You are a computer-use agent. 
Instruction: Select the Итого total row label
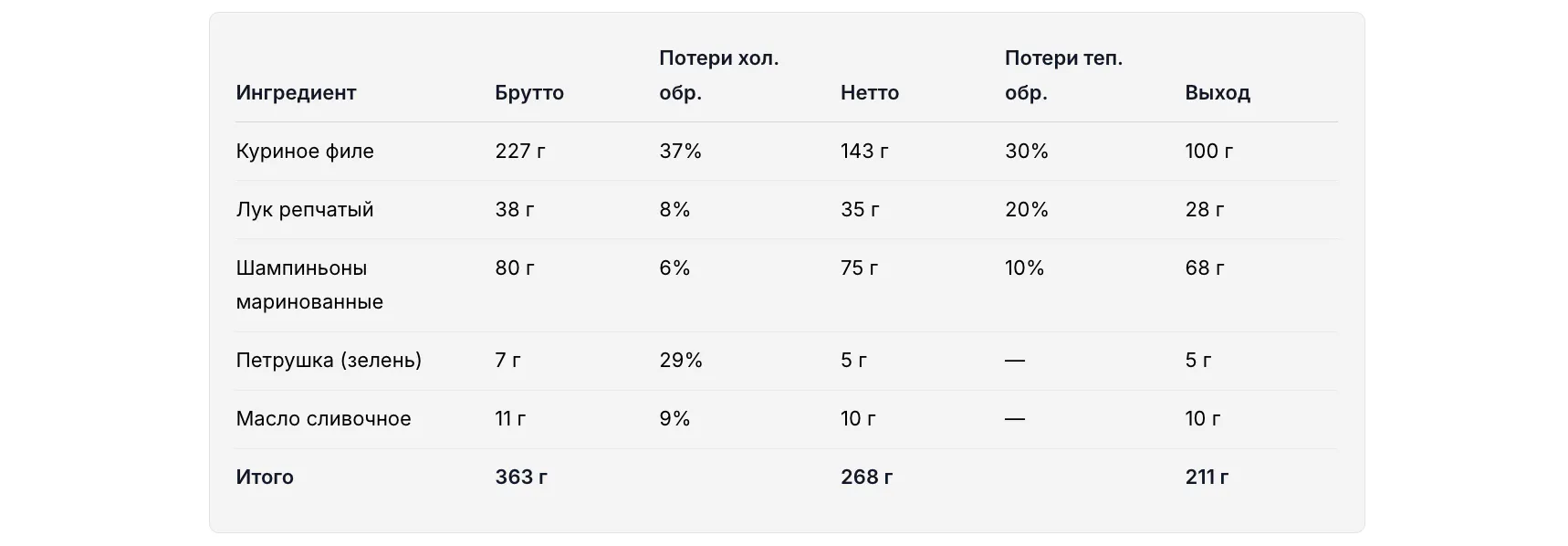point(265,478)
